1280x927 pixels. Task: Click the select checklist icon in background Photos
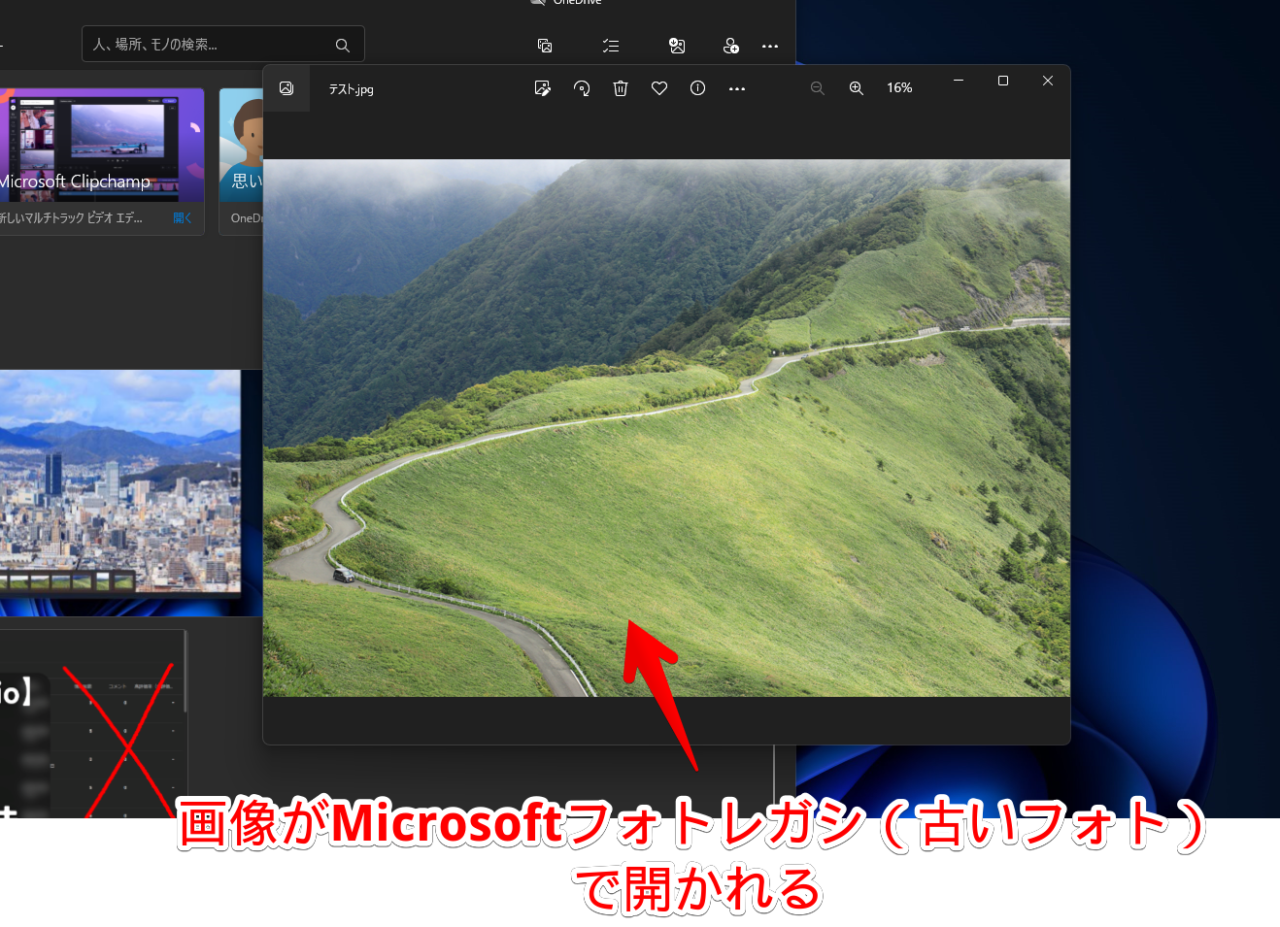tap(611, 45)
